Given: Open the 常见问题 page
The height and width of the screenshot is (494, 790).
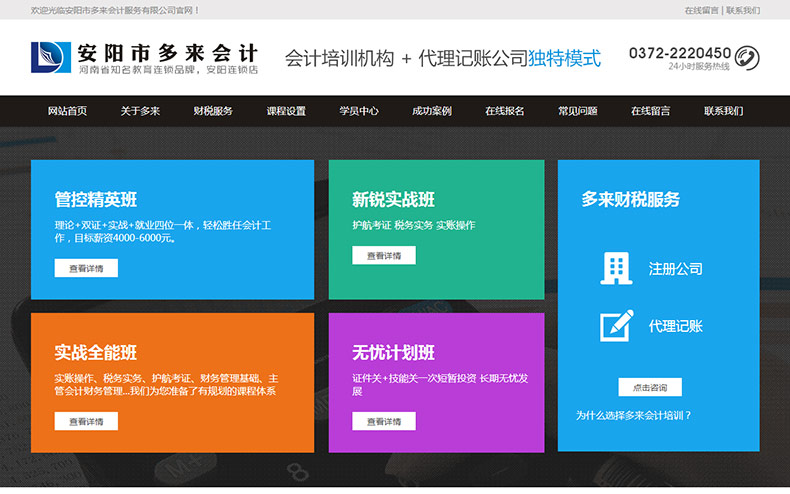Looking at the screenshot, I should 578,111.
